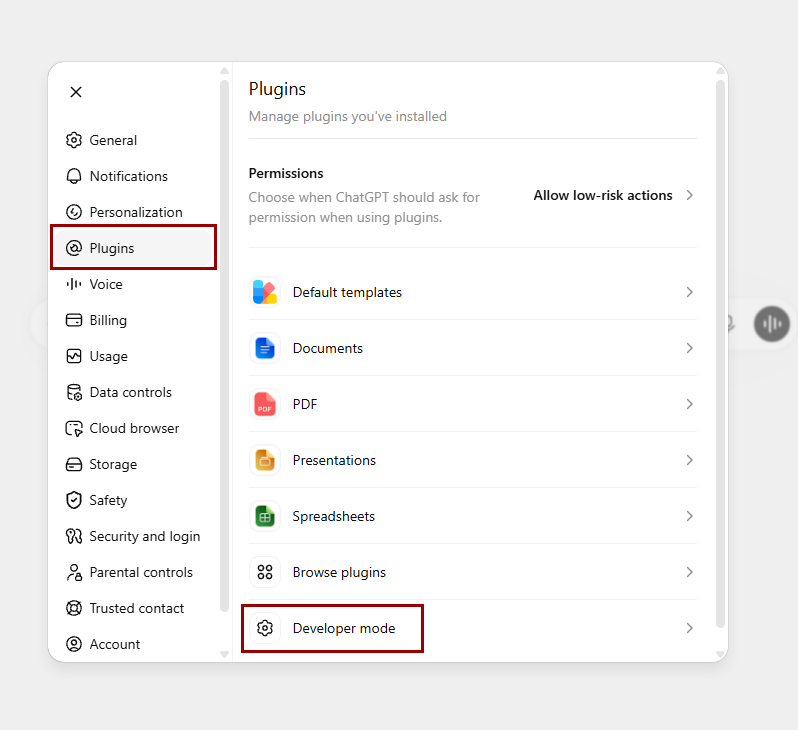Click the Plugins panel vertical scrollbar
Image resolution: width=798 pixels, height=730 pixels.
(x=720, y=354)
